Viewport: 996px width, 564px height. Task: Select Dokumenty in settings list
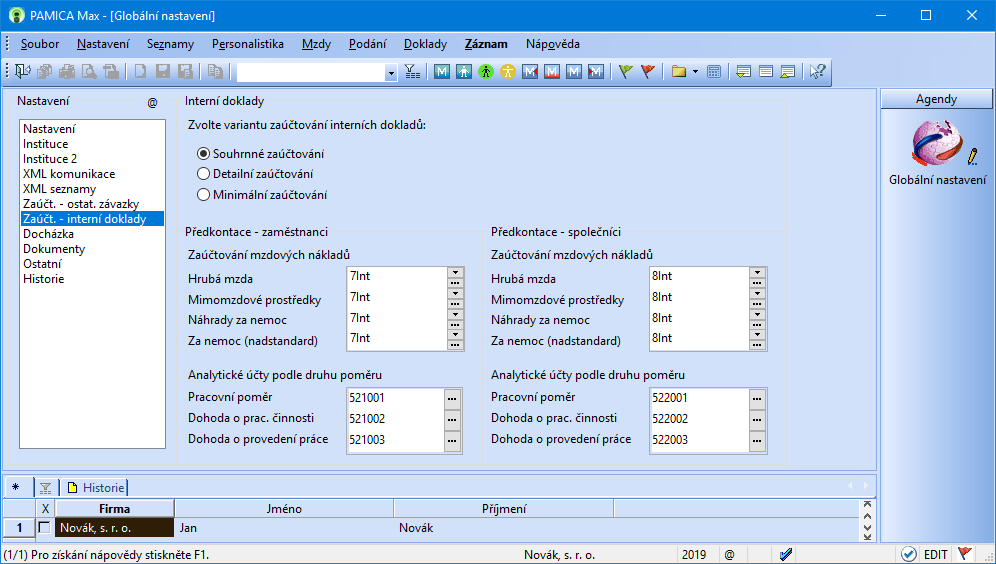point(54,249)
